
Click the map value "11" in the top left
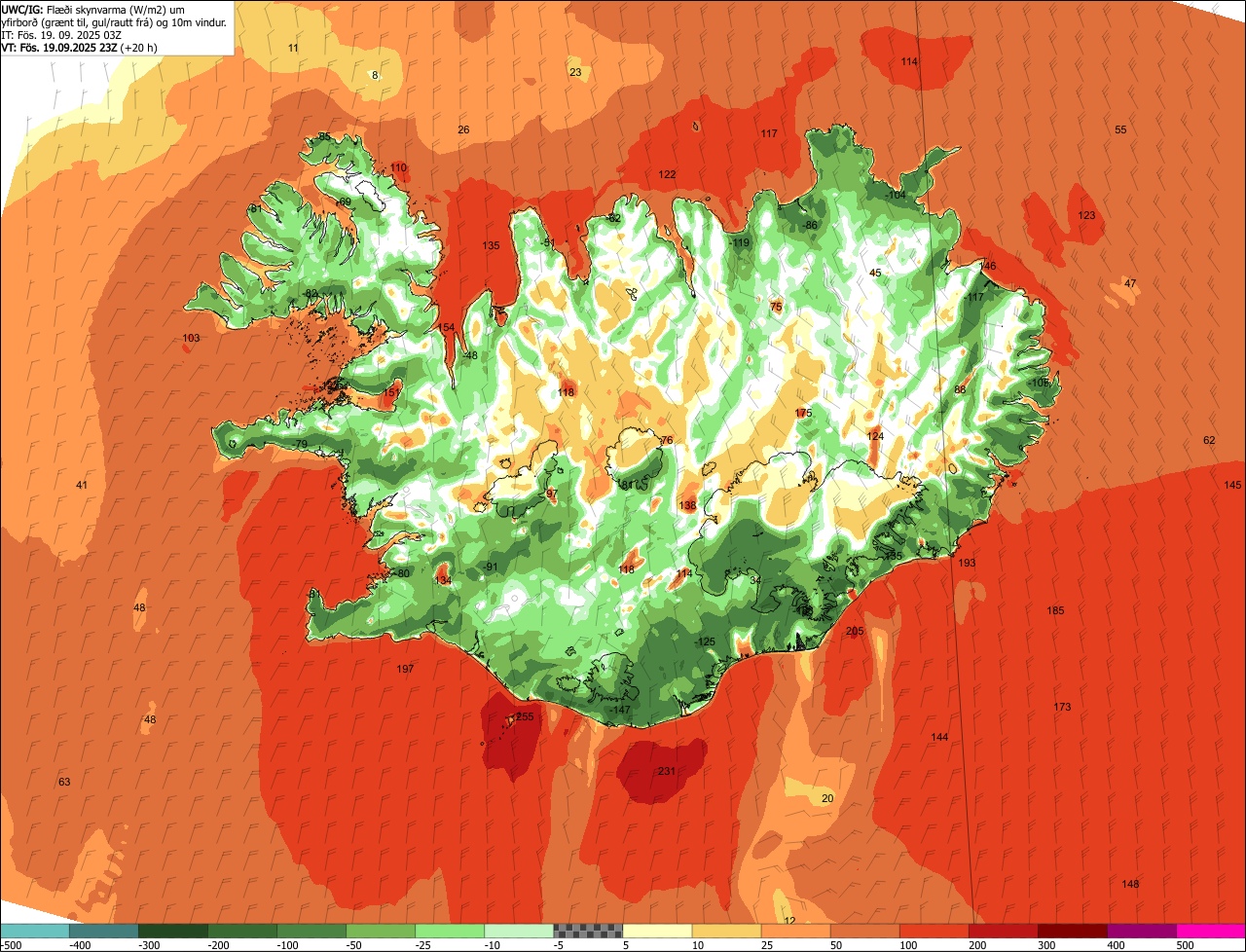[293, 48]
